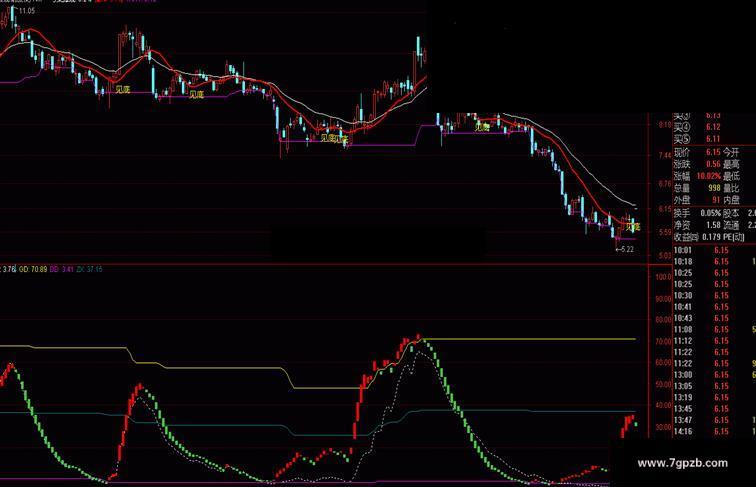Click the PE(动) label
Image resolution: width=756 pixels, height=487 pixels.
point(733,237)
